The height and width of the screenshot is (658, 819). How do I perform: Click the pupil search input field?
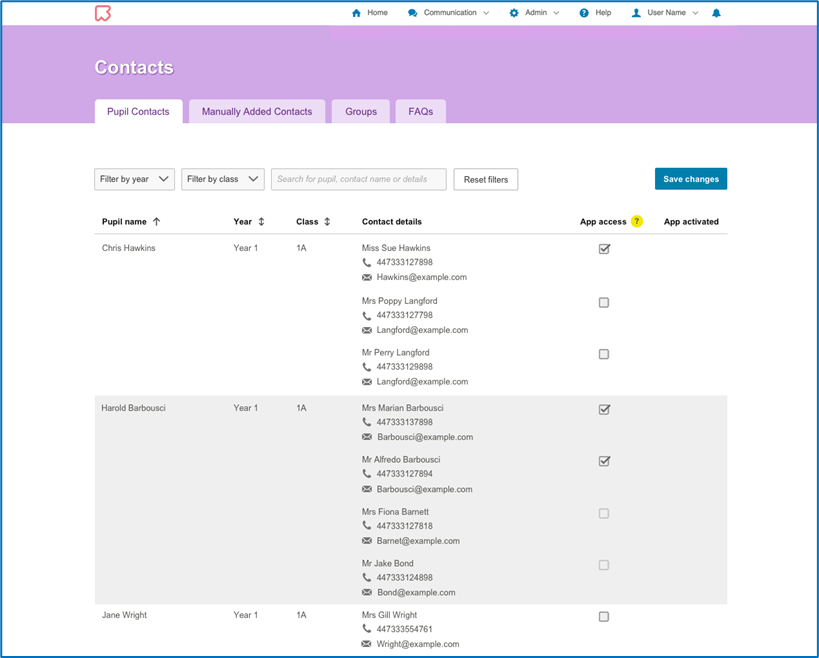(358, 179)
